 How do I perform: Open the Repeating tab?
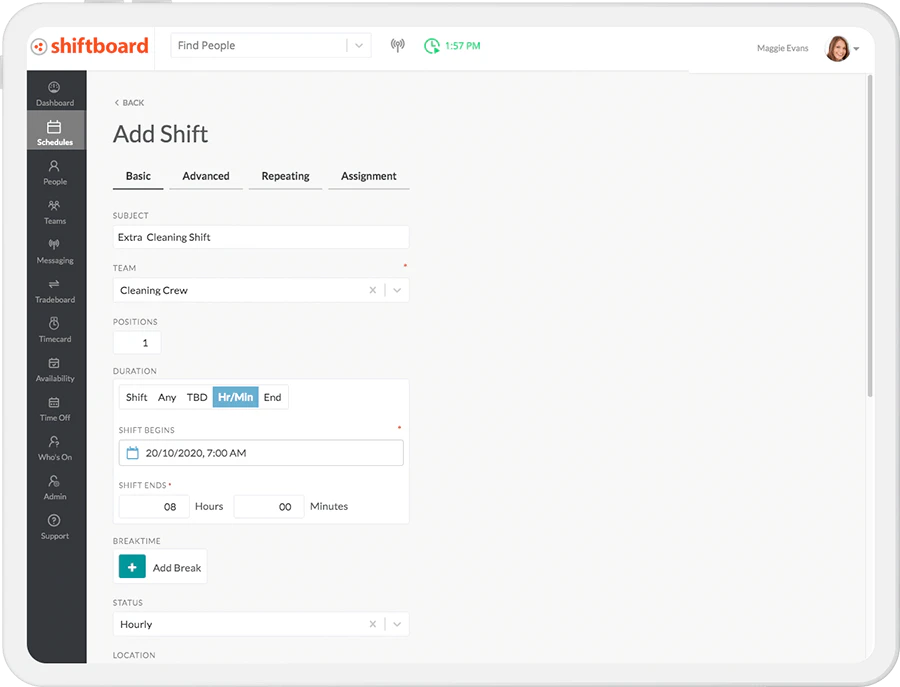pyautogui.click(x=284, y=176)
